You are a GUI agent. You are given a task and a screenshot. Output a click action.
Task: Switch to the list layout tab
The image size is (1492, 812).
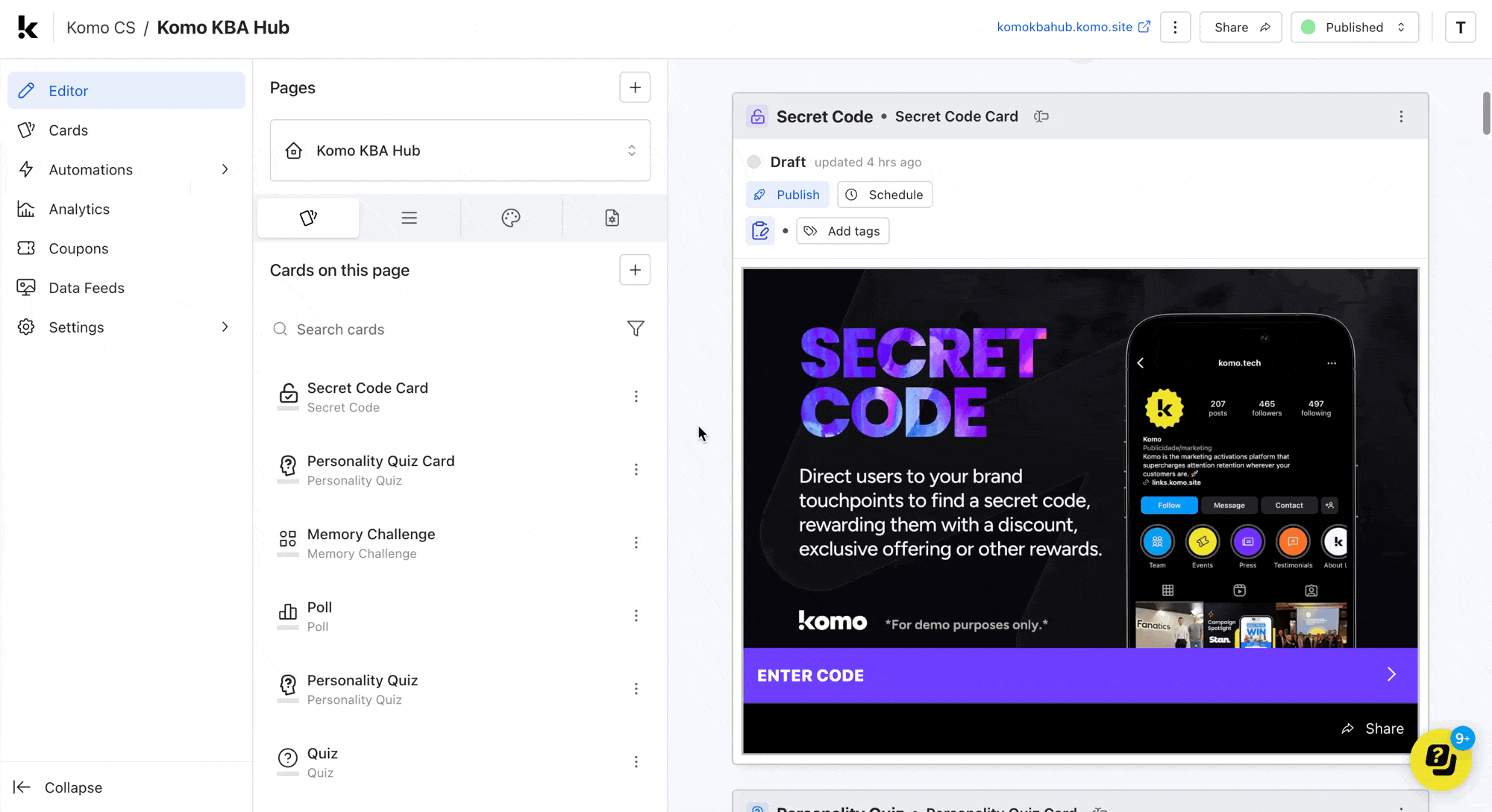(410, 218)
